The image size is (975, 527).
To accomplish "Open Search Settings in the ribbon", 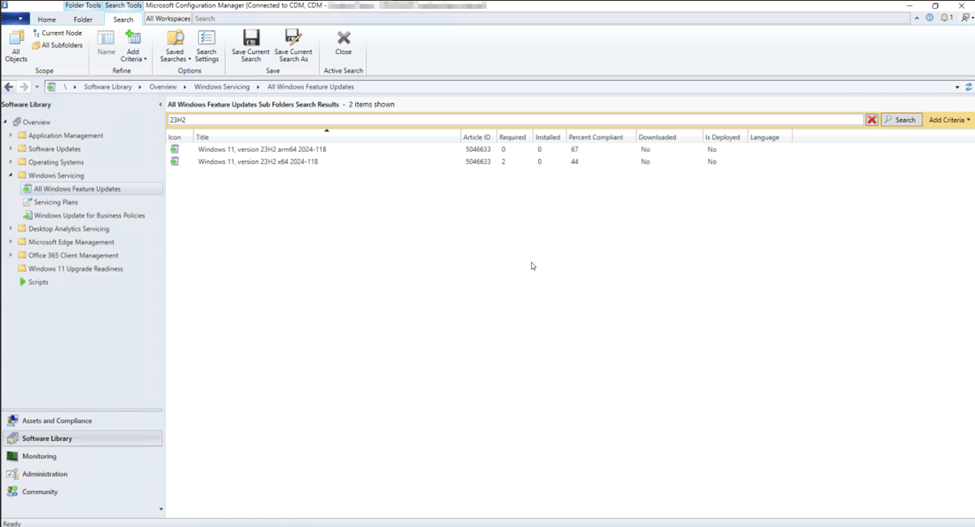I will [x=206, y=45].
